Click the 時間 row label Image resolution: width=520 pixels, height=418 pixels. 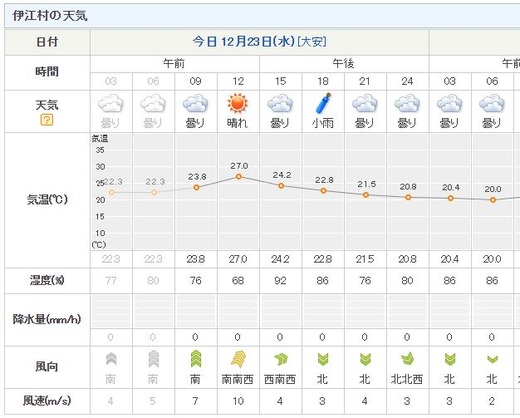tap(47, 72)
